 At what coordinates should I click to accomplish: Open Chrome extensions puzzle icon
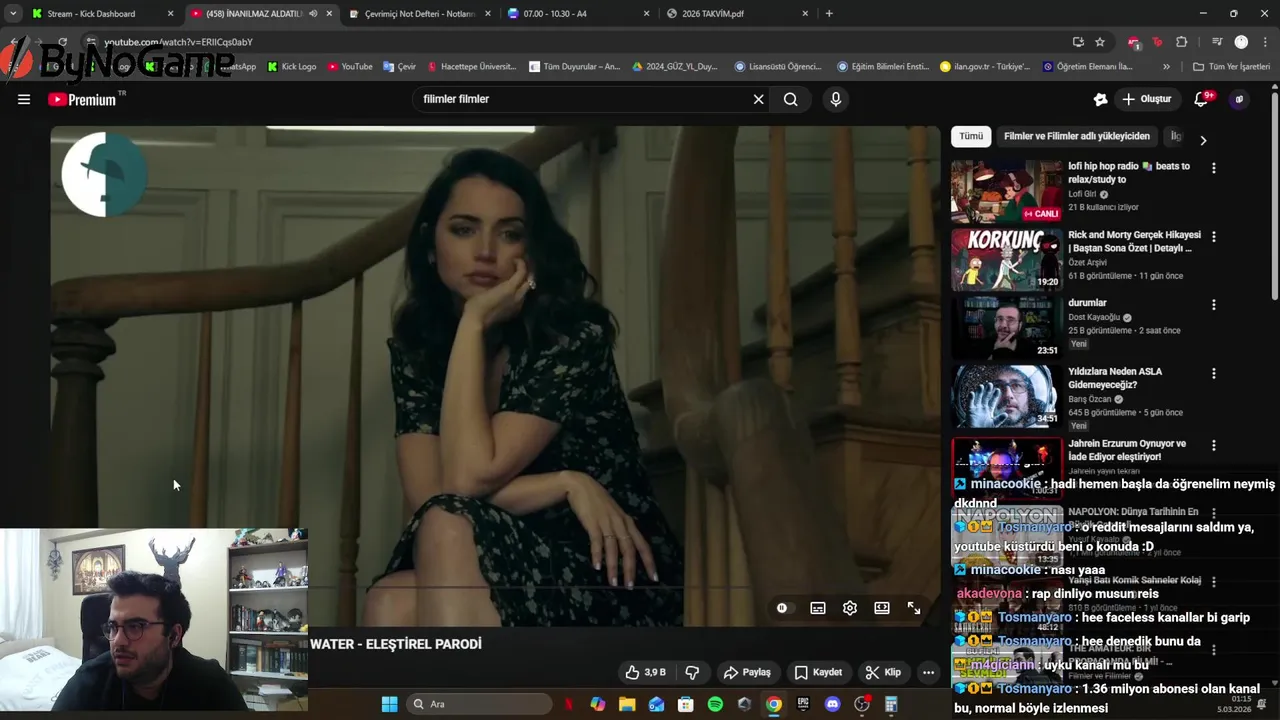click(1182, 42)
